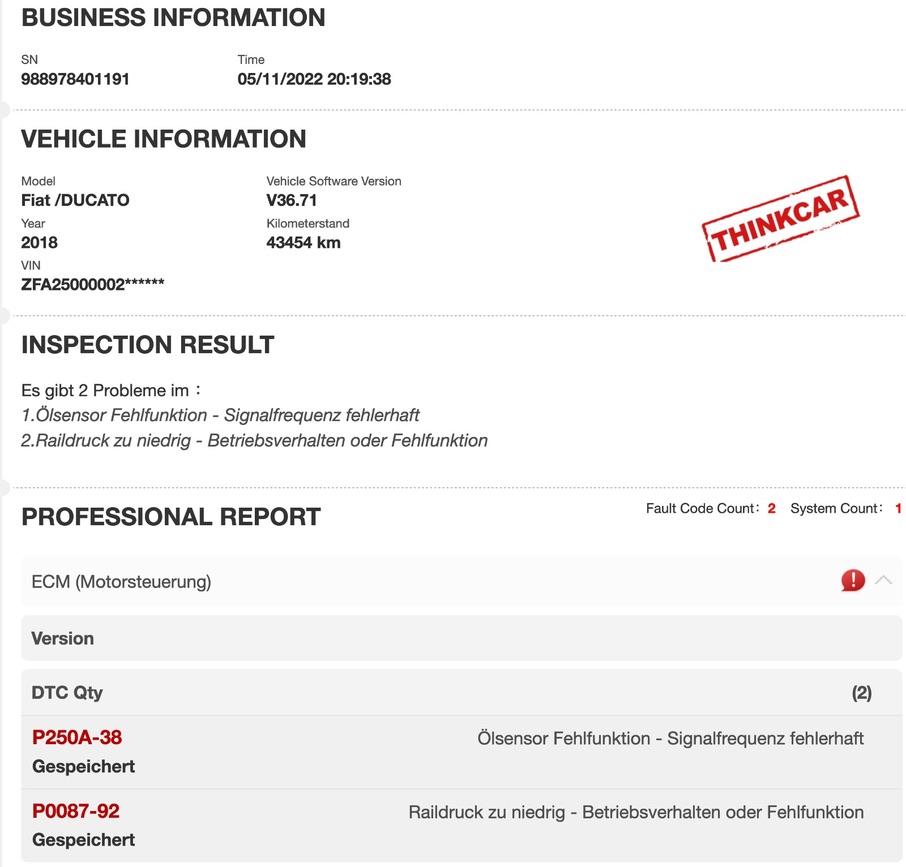Click the red System Count value
Image resolution: width=906 pixels, height=867 pixels.
[x=898, y=509]
